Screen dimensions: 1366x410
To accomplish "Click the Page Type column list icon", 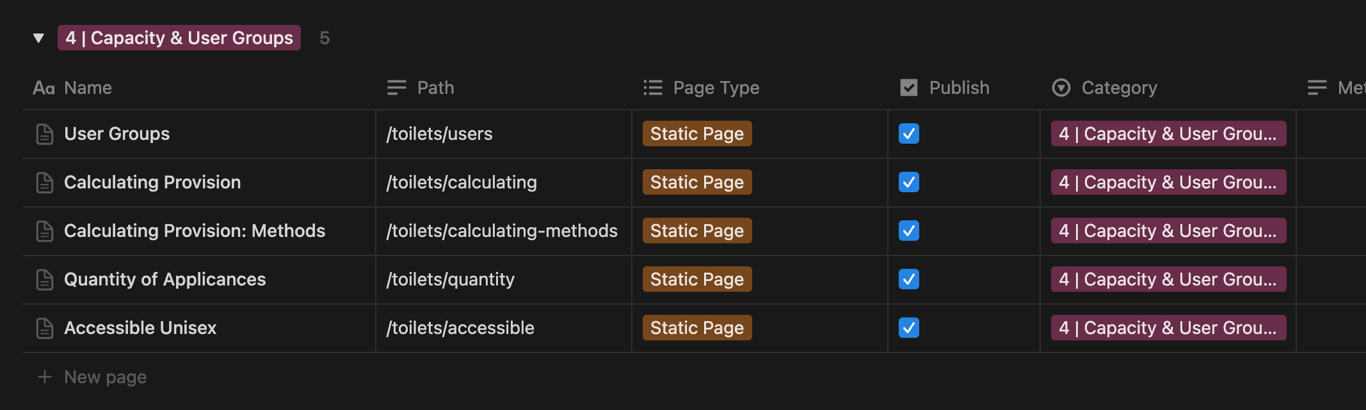I will click(653, 88).
